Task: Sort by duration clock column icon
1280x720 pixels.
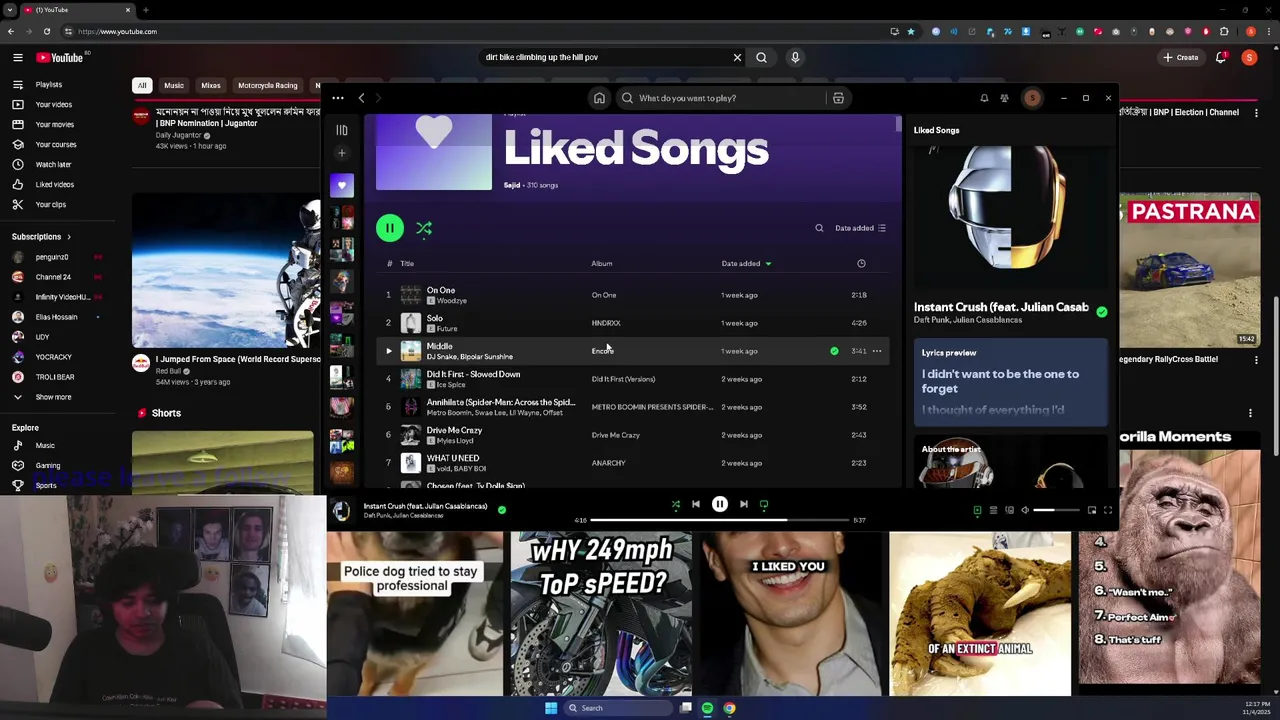Action: pyautogui.click(x=861, y=264)
